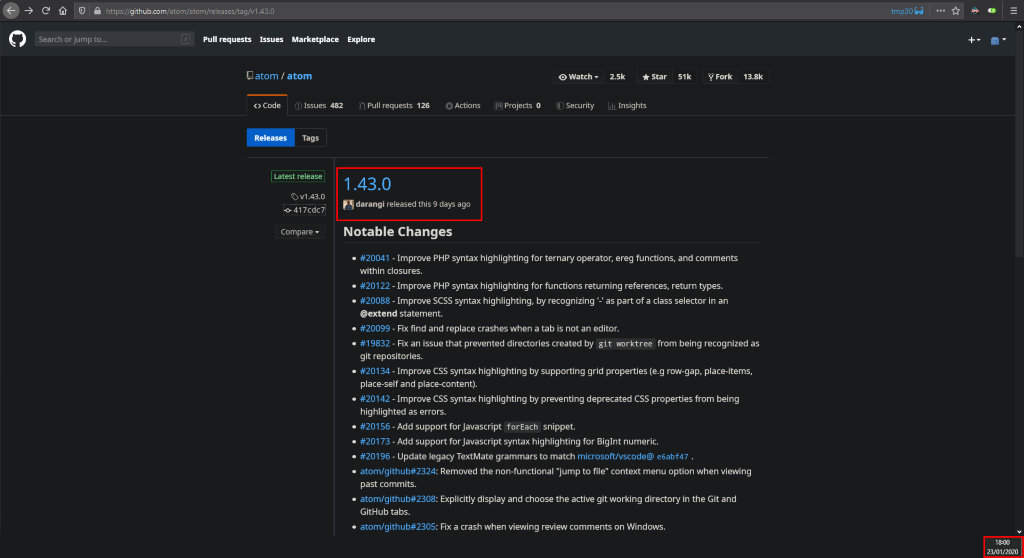The width and height of the screenshot is (1024, 558).
Task: Open the Security tab
Action: click(575, 105)
